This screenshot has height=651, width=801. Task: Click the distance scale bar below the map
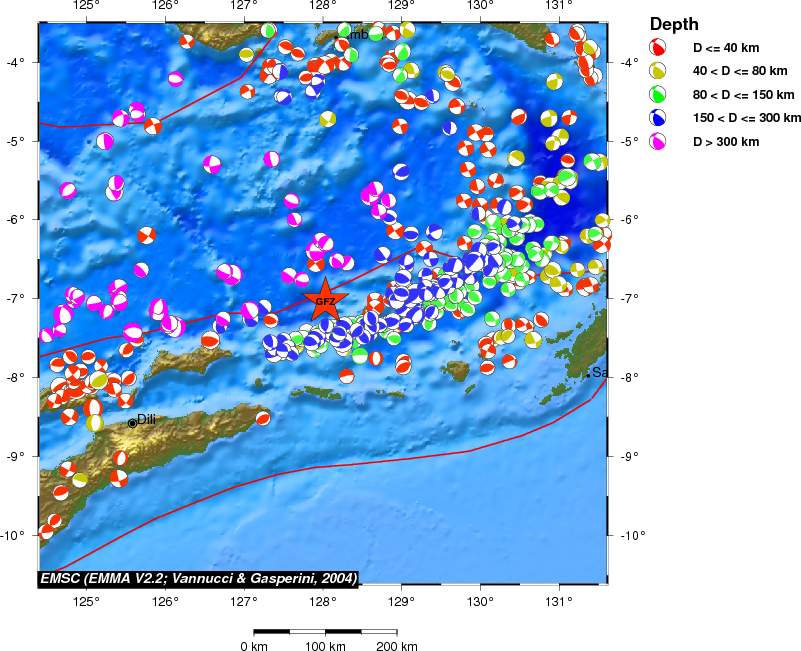click(325, 632)
